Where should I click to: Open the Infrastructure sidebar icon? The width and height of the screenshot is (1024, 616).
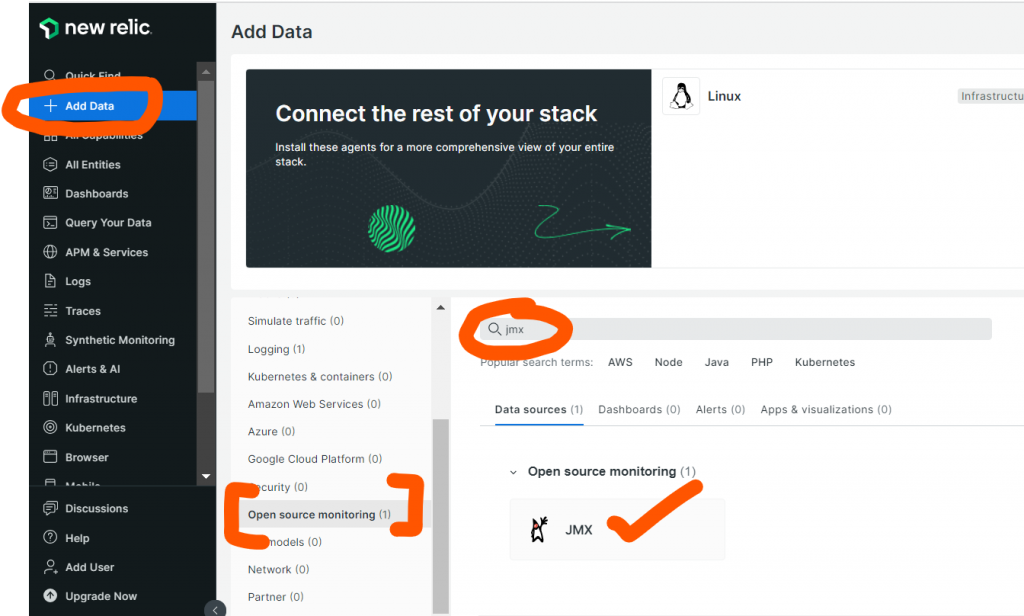tap(50, 398)
